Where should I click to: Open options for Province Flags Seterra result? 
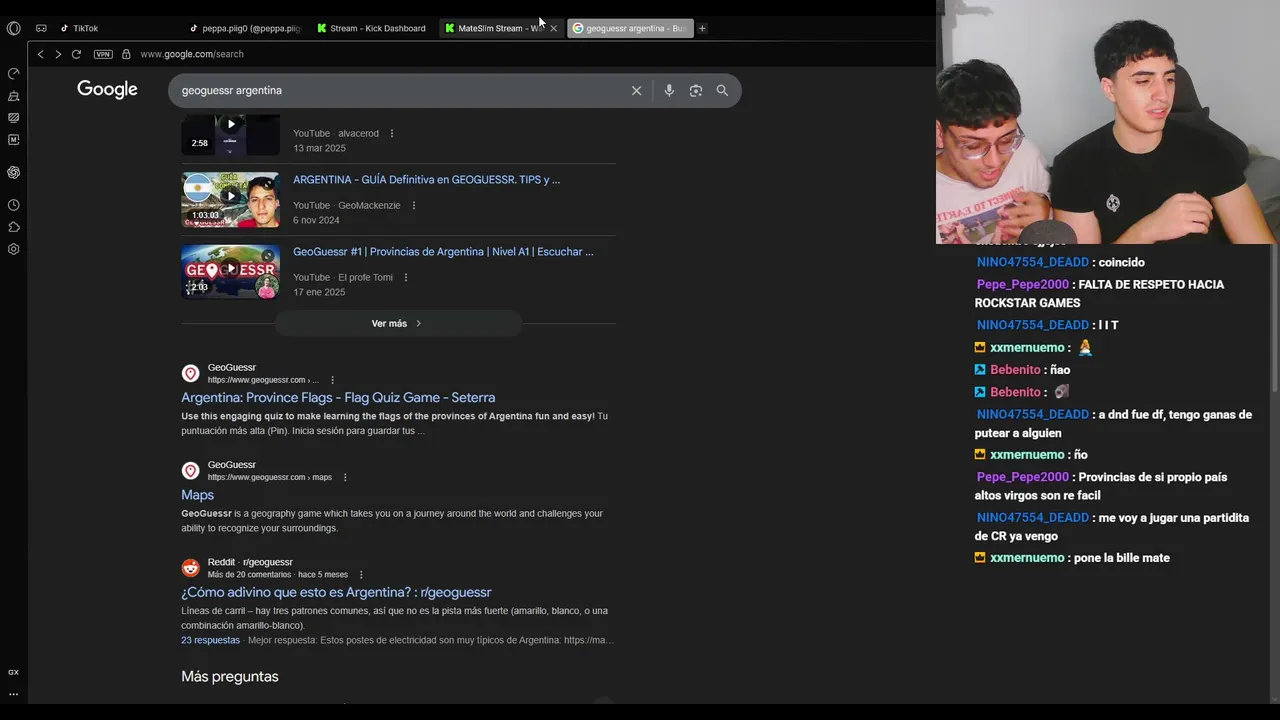click(x=332, y=380)
